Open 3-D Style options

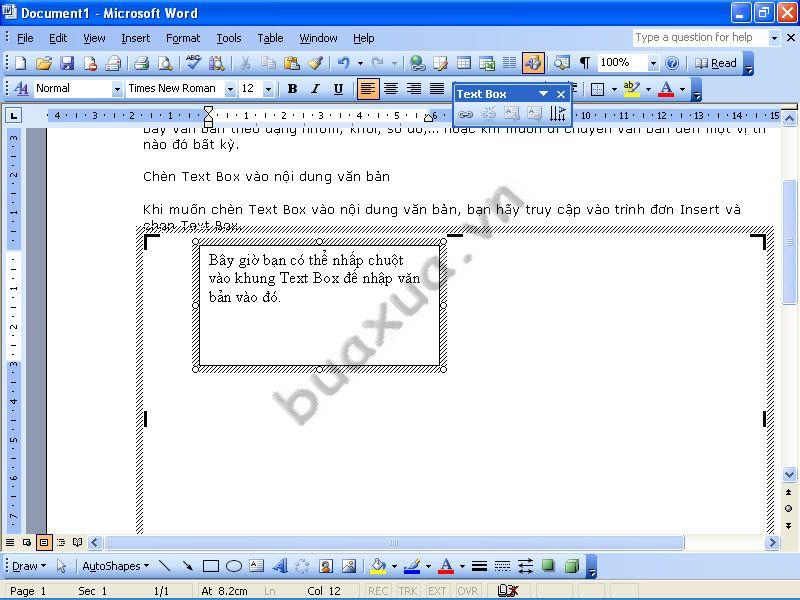pyautogui.click(x=572, y=565)
